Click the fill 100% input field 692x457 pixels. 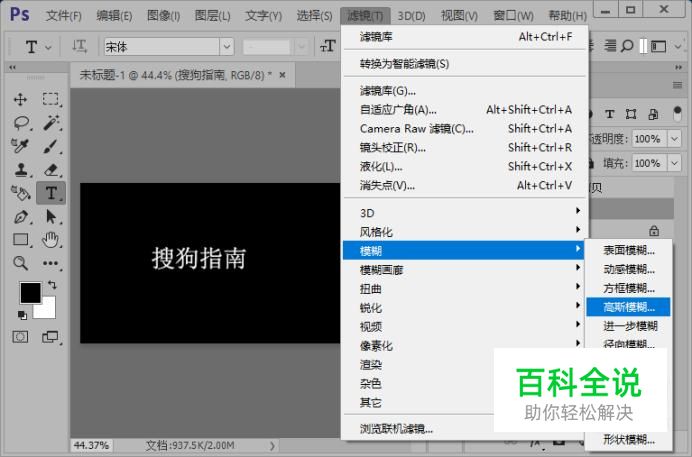[650, 163]
